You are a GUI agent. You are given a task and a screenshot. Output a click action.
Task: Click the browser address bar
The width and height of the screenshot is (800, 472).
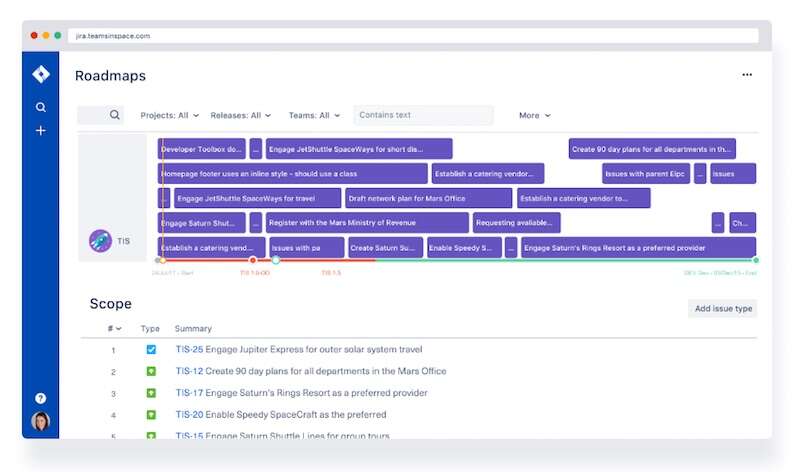click(x=413, y=36)
